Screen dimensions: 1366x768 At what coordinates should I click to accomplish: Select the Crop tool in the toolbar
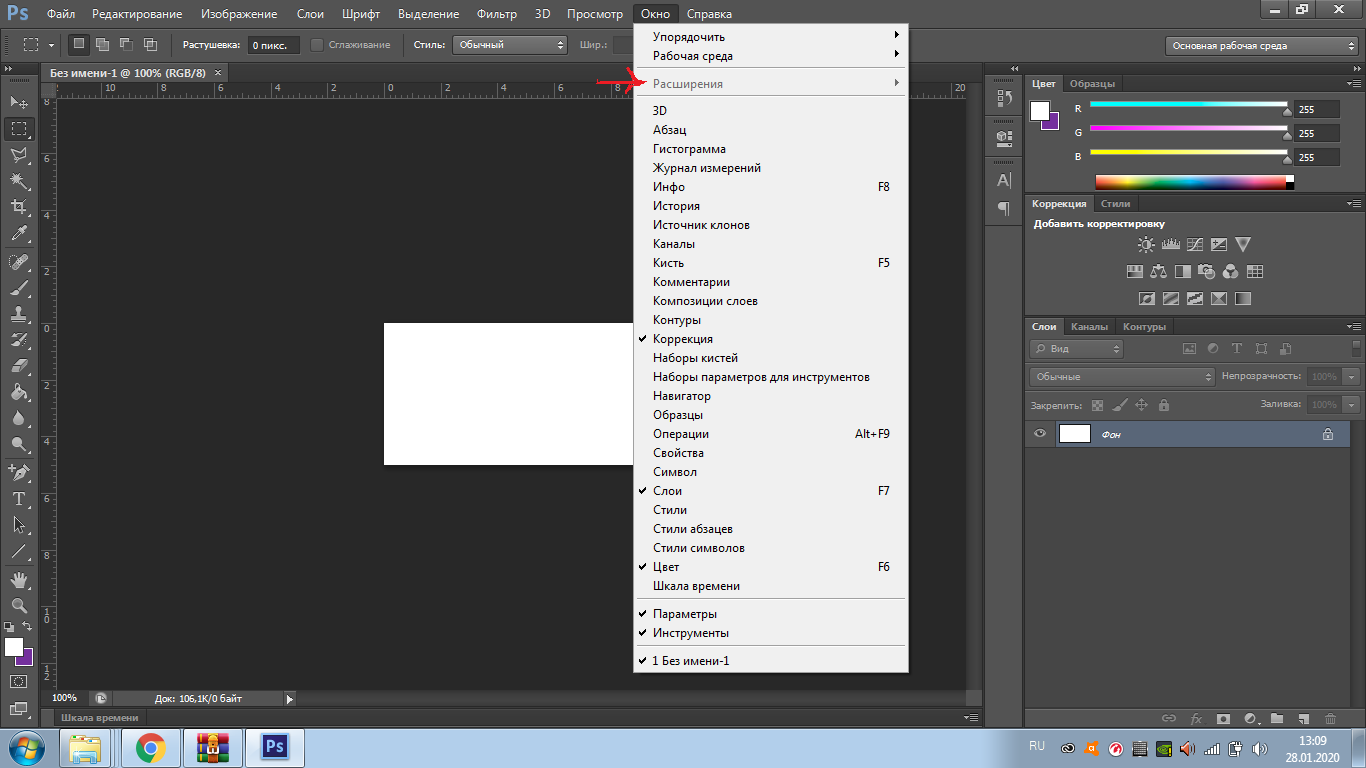19,207
